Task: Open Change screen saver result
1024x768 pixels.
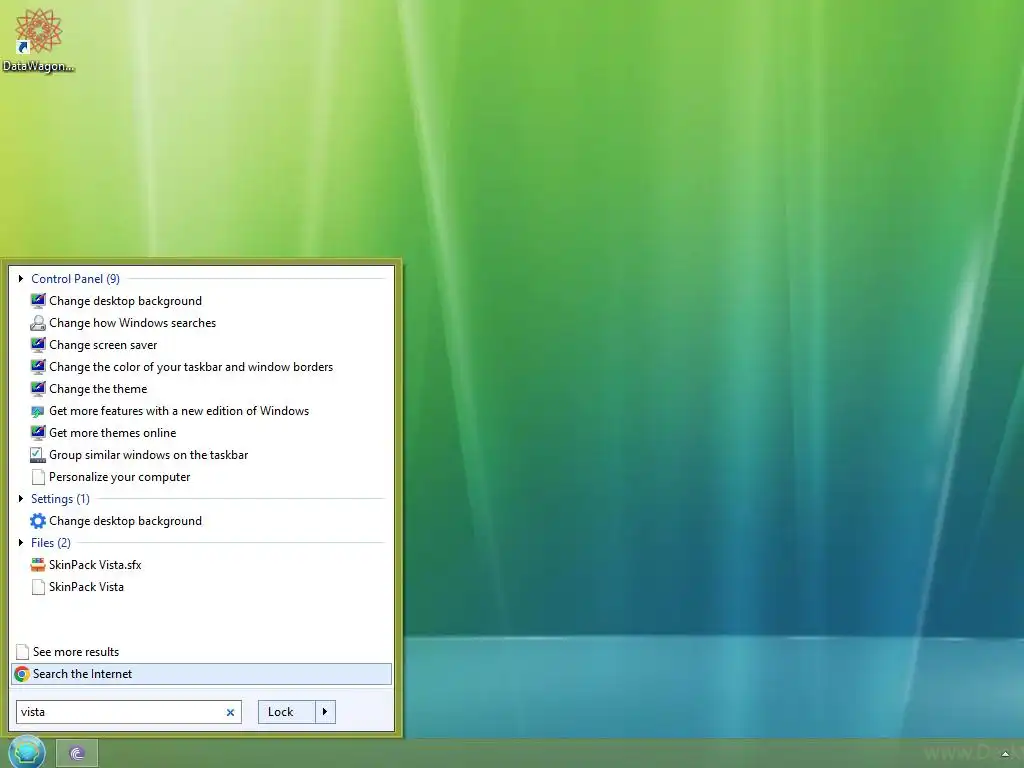Action: pyautogui.click(x=103, y=345)
